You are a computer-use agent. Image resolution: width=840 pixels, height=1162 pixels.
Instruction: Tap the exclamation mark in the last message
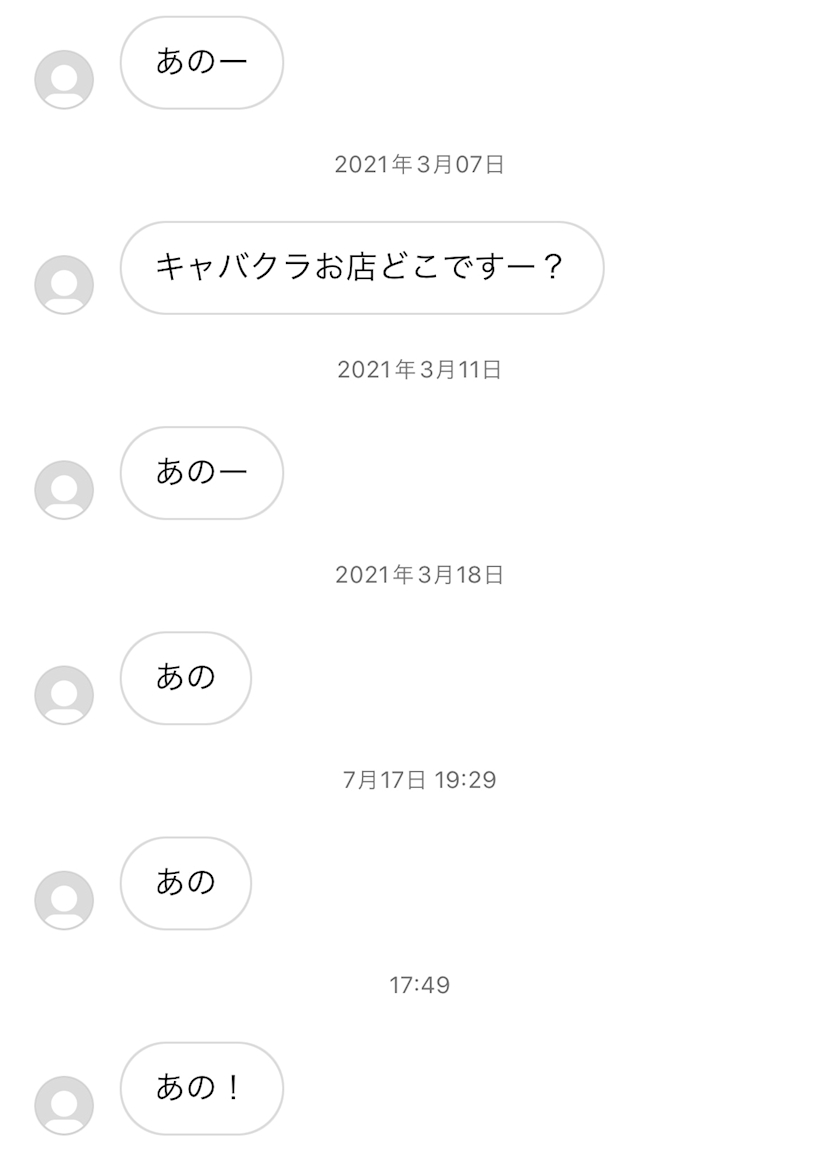[233, 1088]
